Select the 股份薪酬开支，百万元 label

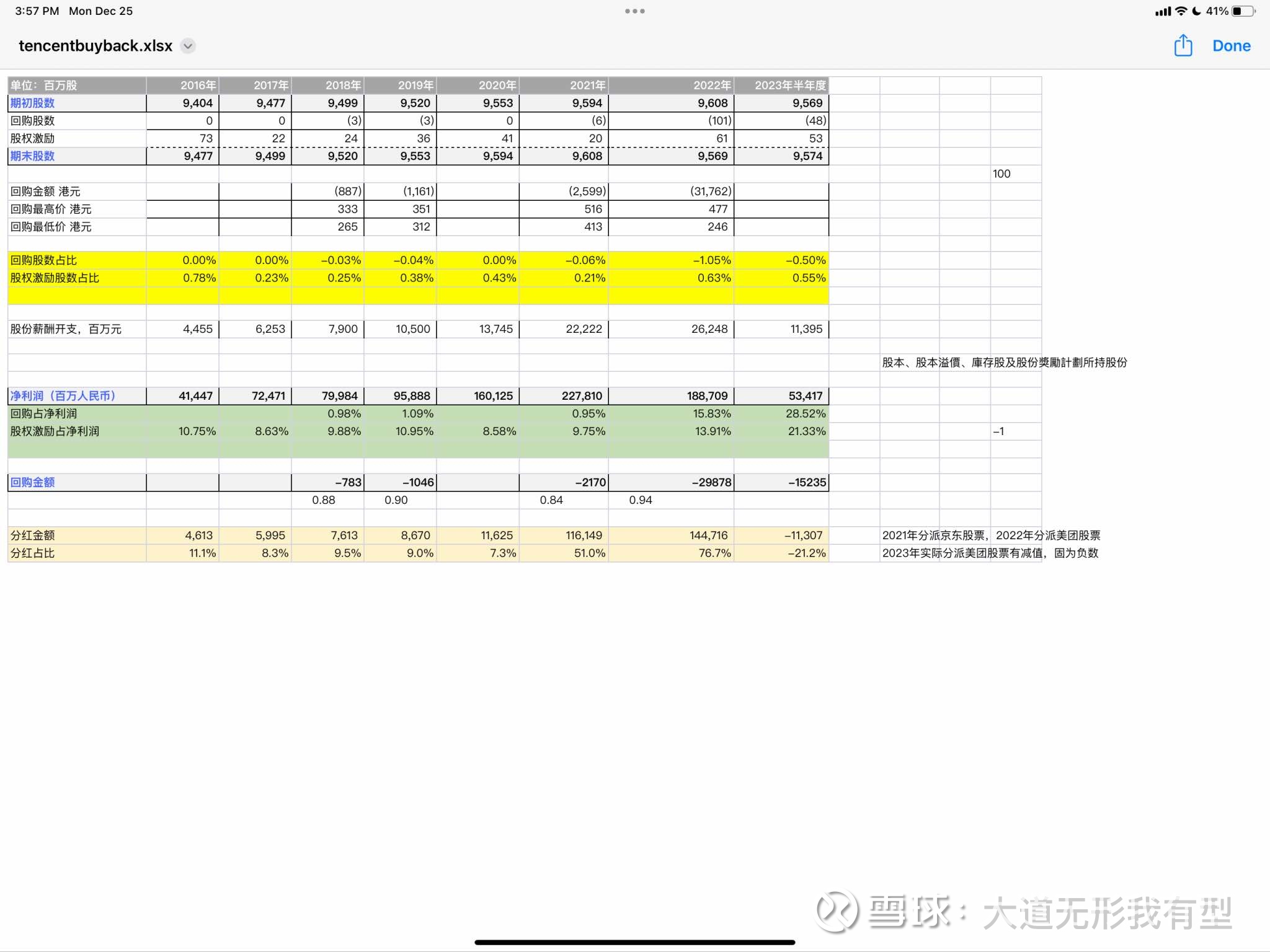coord(77,329)
